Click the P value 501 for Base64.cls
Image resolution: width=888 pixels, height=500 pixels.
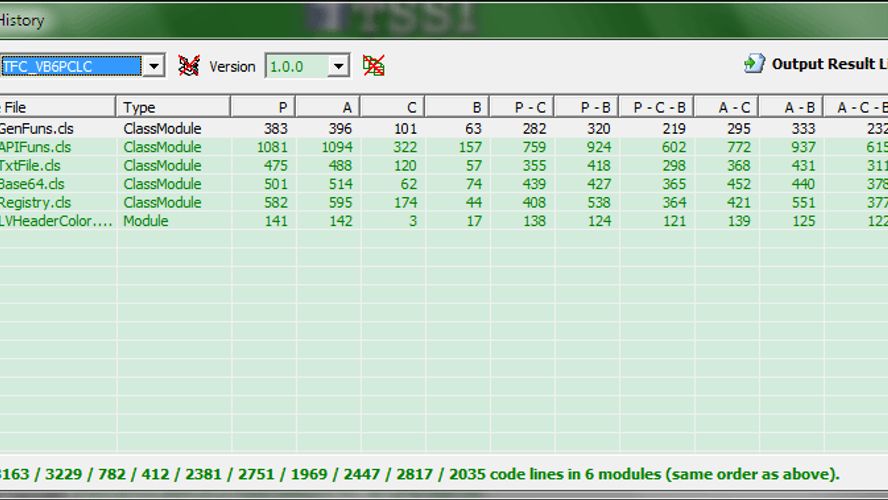276,184
